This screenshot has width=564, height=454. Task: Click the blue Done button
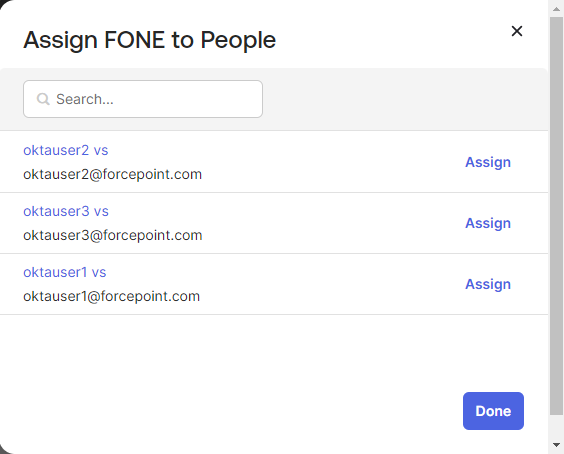493,411
